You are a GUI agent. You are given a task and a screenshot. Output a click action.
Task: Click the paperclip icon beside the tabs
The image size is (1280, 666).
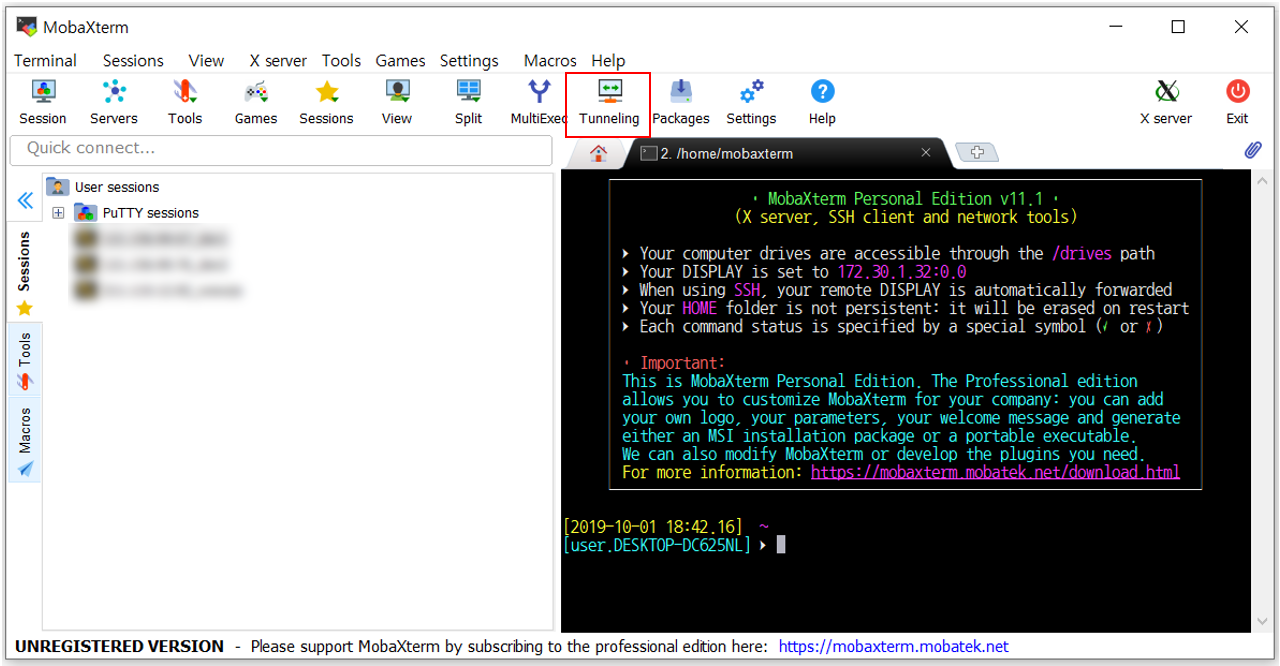point(1253,151)
